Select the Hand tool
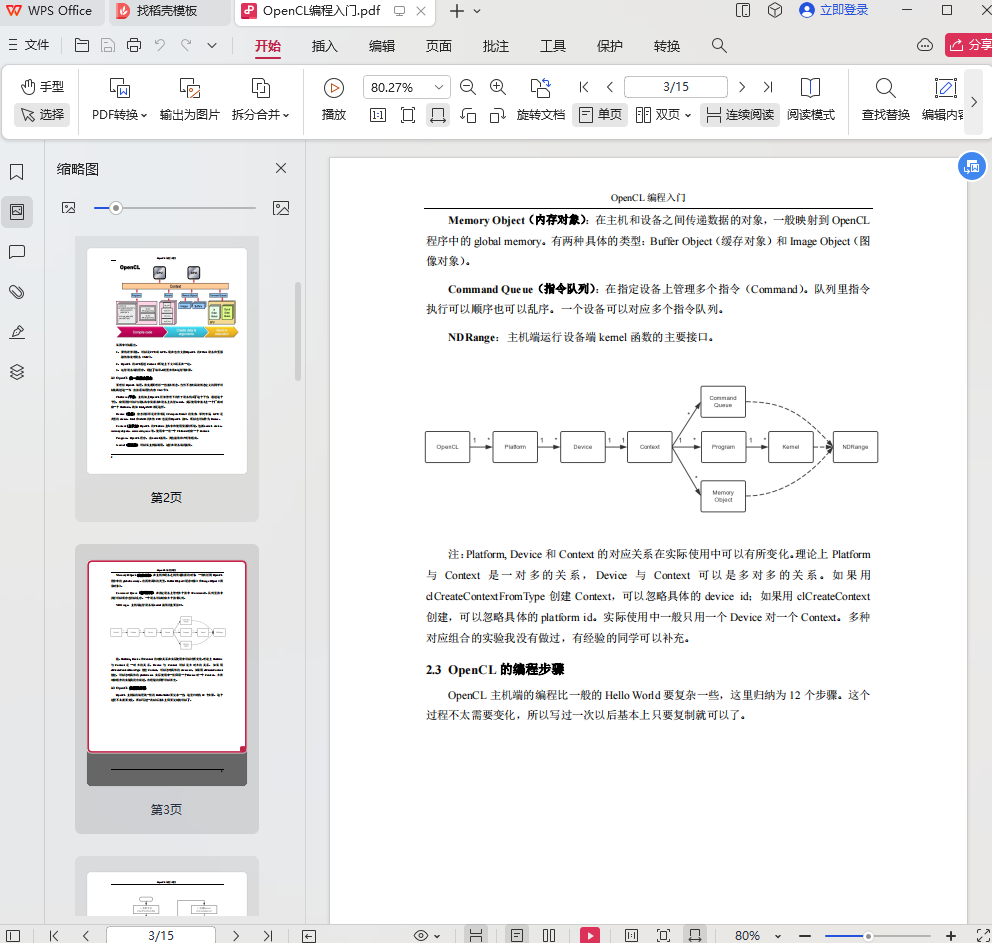 pos(42,87)
